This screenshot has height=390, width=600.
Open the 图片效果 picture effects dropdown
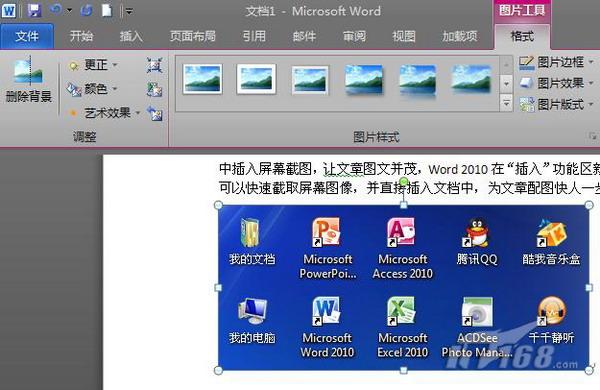[x=556, y=83]
